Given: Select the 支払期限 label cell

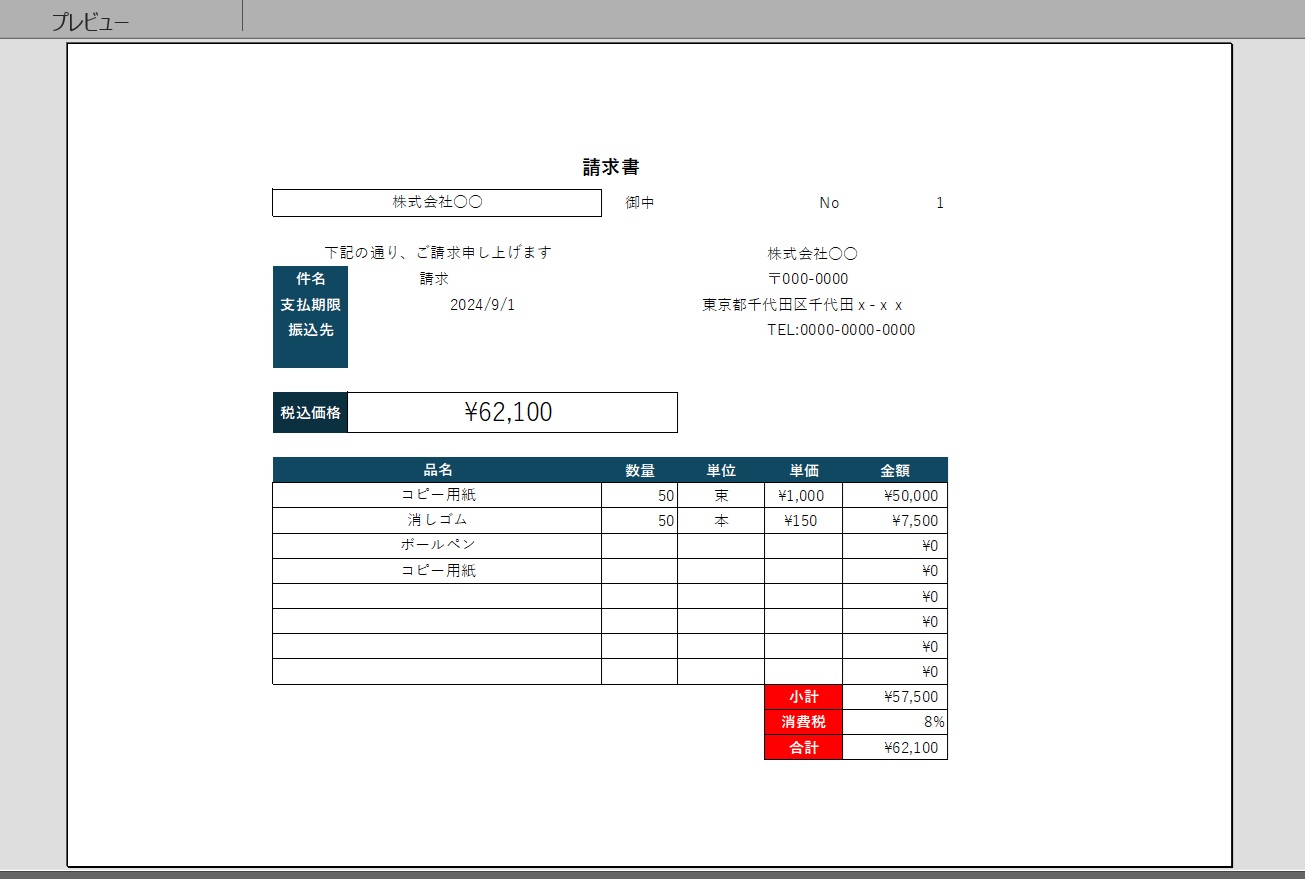Looking at the screenshot, I should click(x=310, y=305).
